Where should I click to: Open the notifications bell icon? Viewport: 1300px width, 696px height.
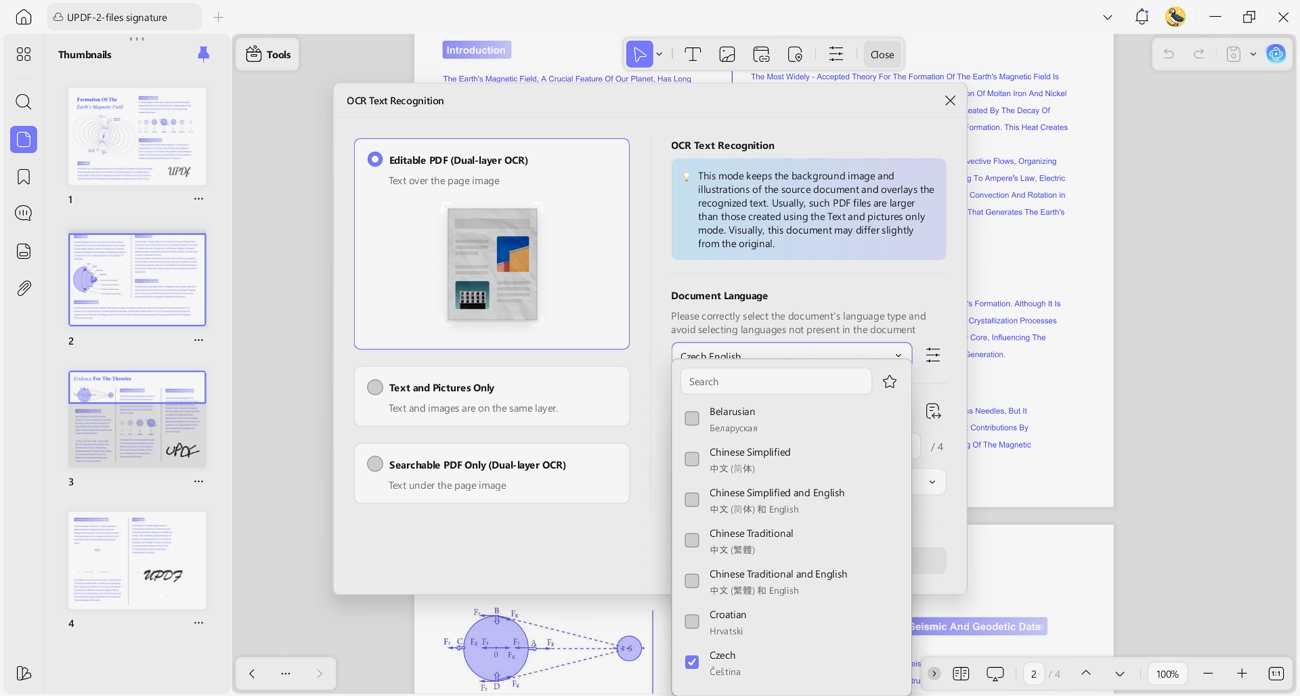(1141, 17)
